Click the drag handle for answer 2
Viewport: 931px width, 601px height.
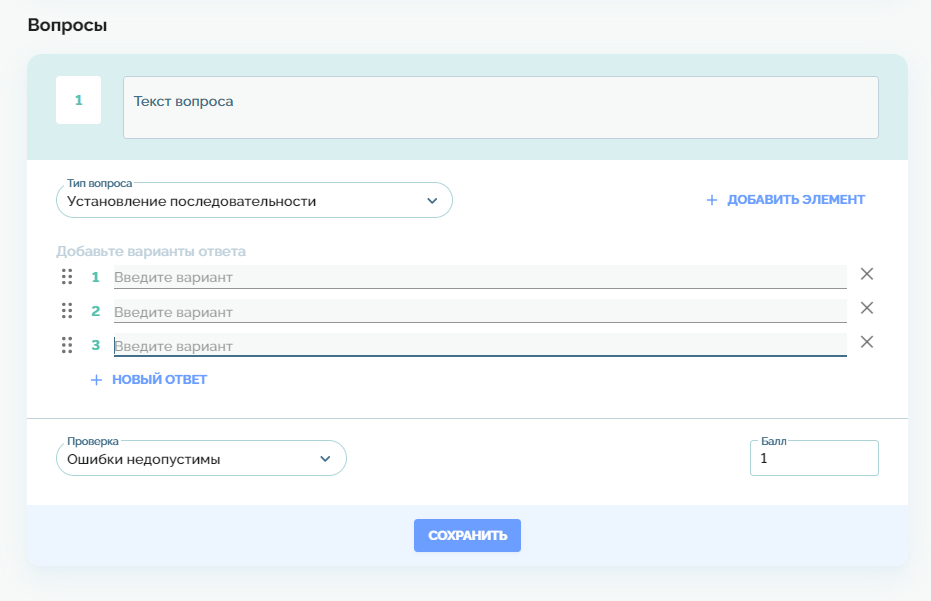coord(67,311)
